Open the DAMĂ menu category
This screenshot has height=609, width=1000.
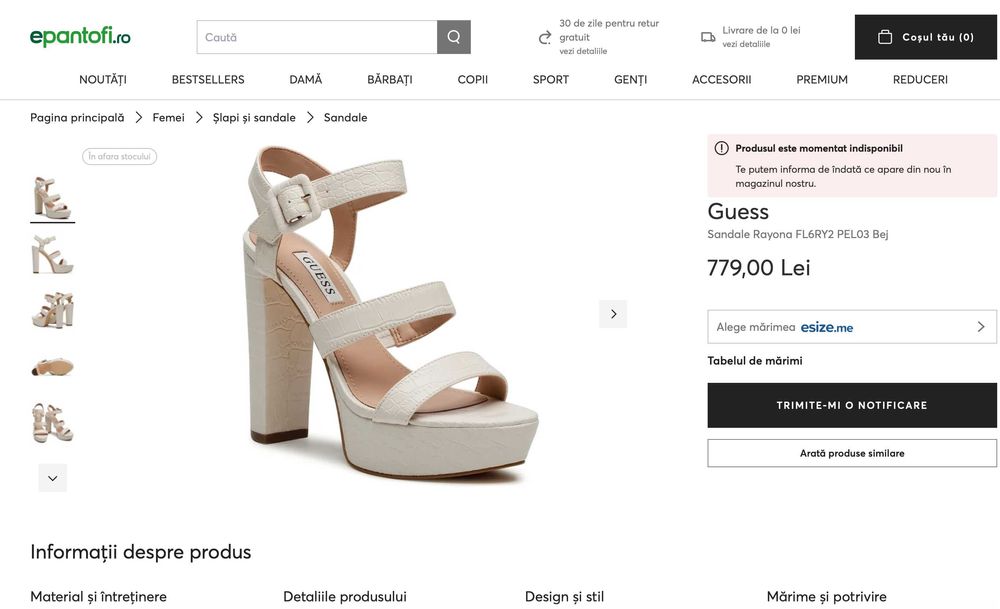(305, 80)
